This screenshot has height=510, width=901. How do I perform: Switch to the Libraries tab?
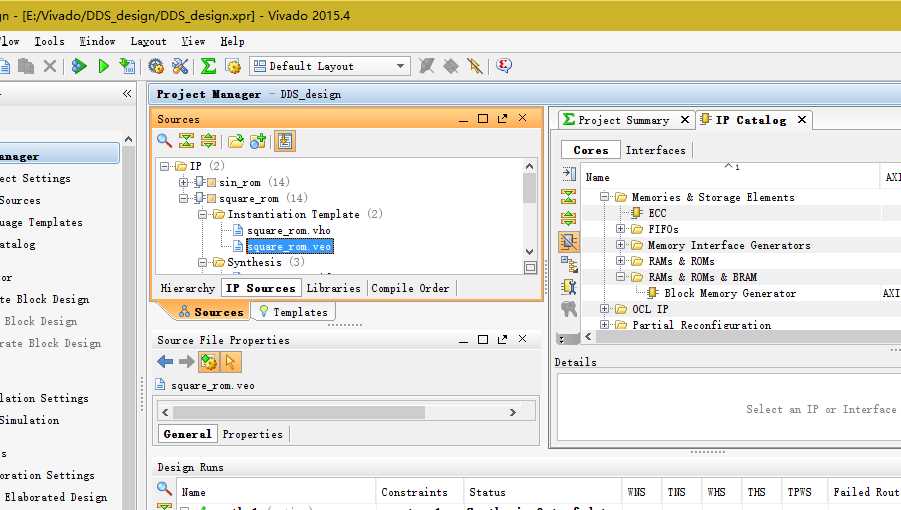pyautogui.click(x=333, y=288)
